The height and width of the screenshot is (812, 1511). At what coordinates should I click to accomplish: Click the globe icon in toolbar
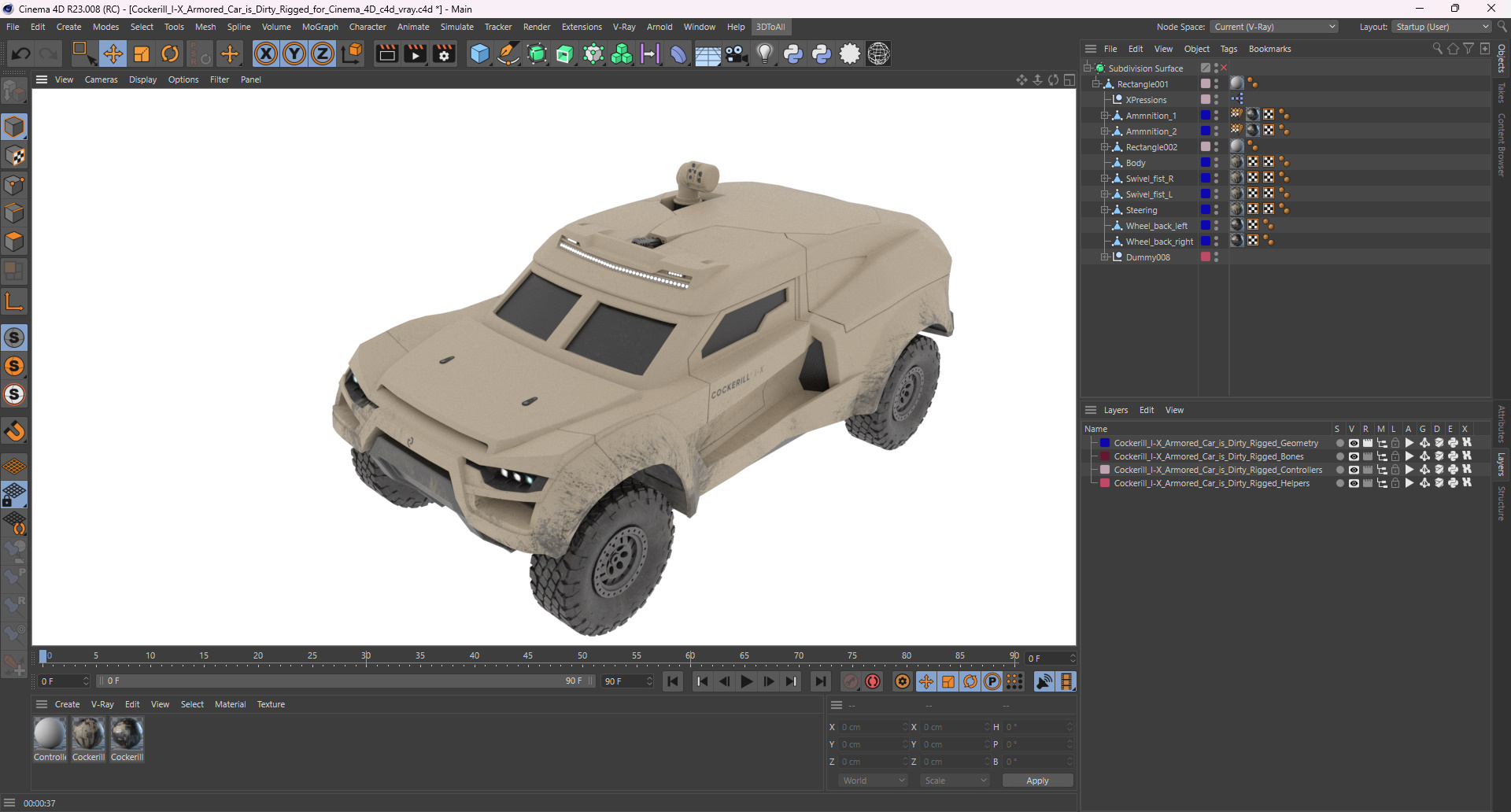click(879, 54)
